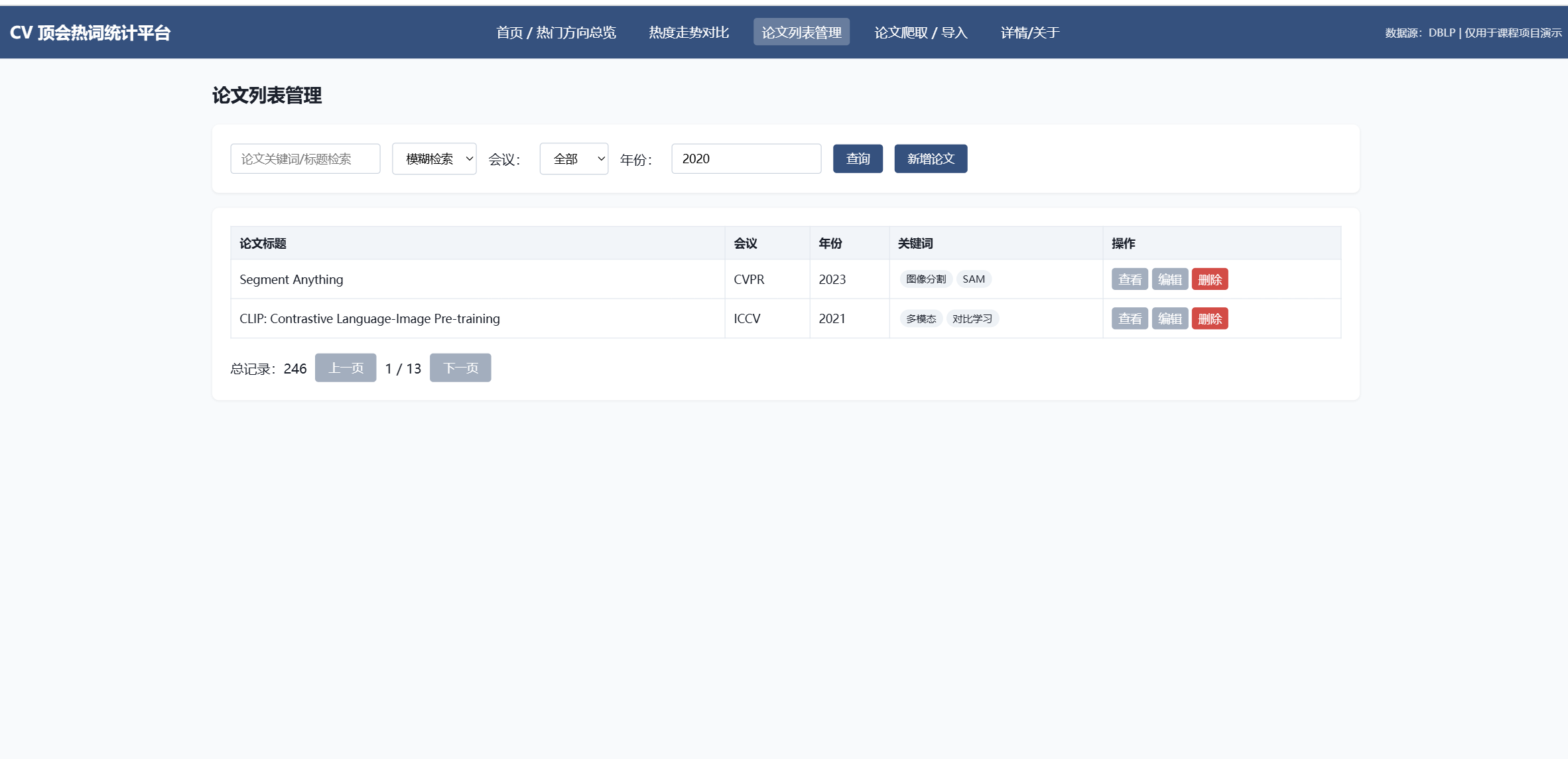Image resolution: width=1568 pixels, height=759 pixels.
Task: Go to 热度走势对比 page
Action: (688, 33)
